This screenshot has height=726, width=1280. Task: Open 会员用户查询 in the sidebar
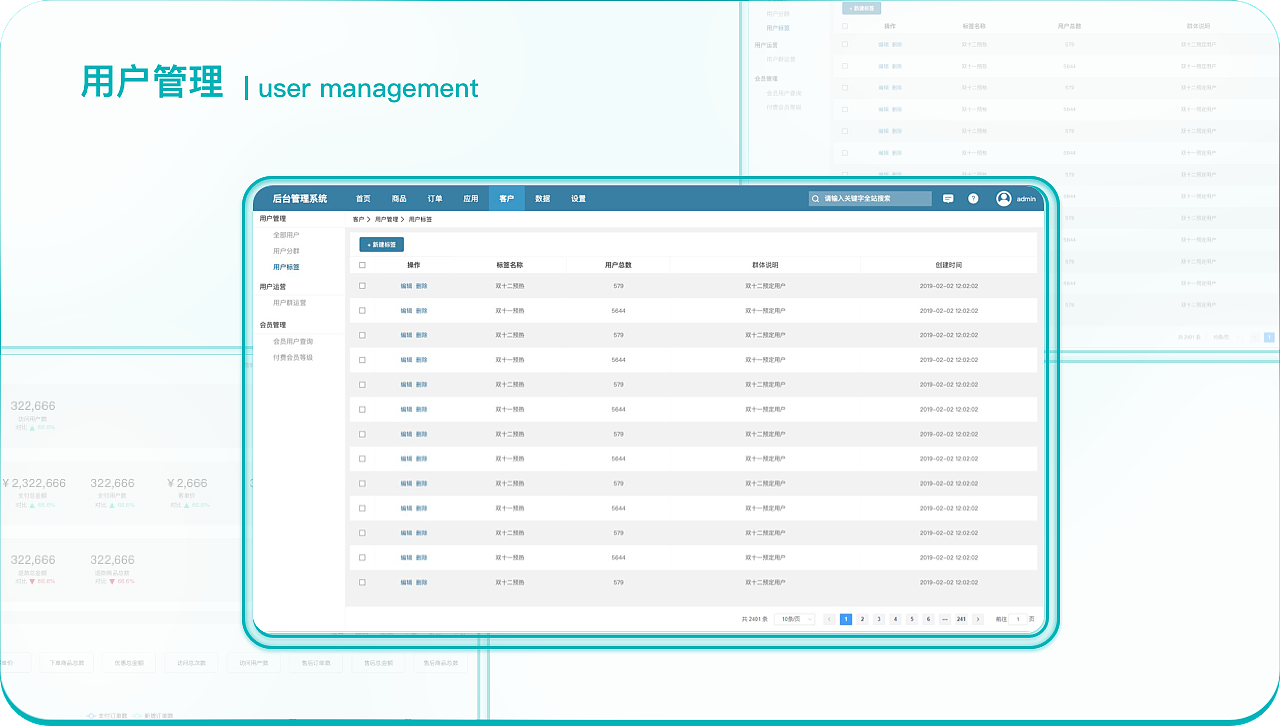(x=293, y=341)
